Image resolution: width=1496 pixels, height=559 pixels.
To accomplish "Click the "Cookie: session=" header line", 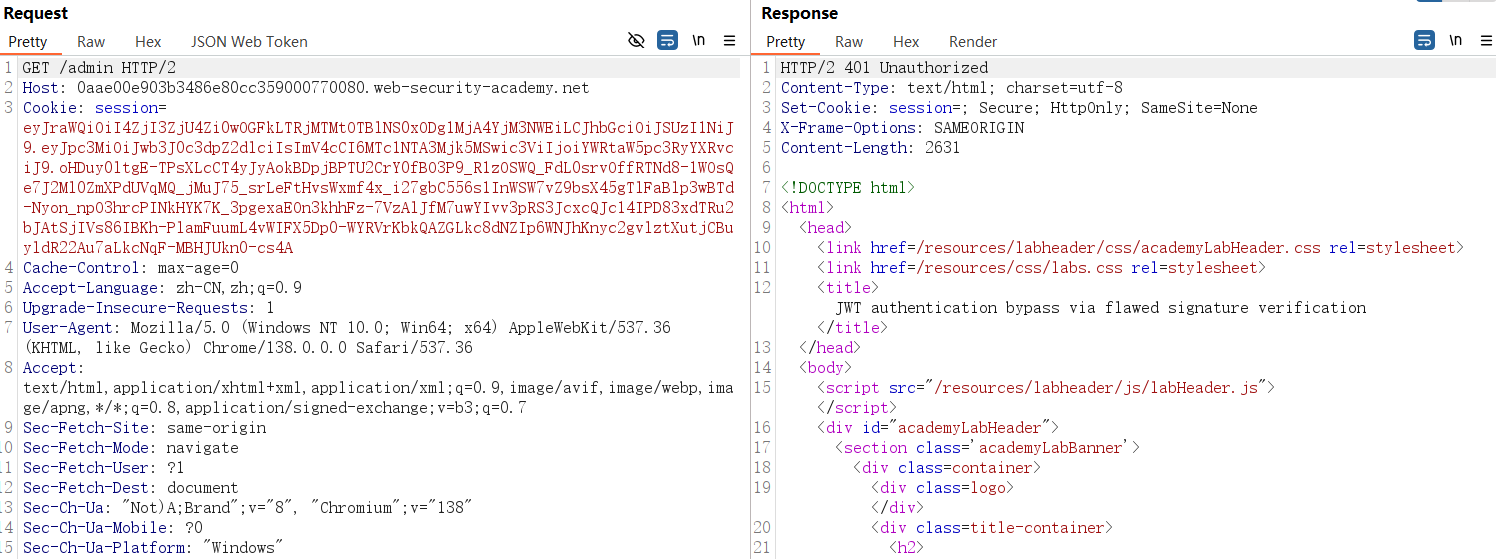I will 95,108.
